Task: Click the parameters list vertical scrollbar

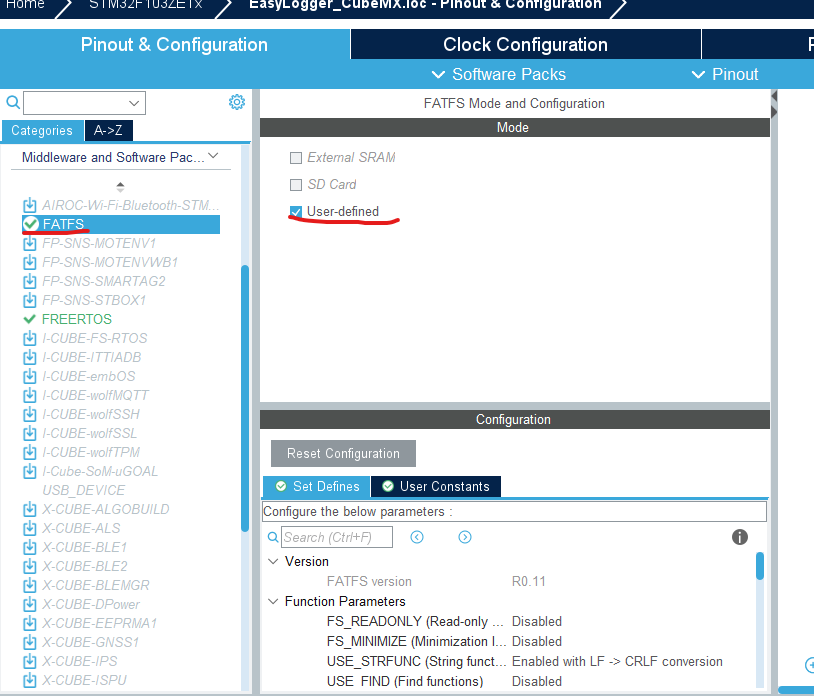Action: (759, 566)
